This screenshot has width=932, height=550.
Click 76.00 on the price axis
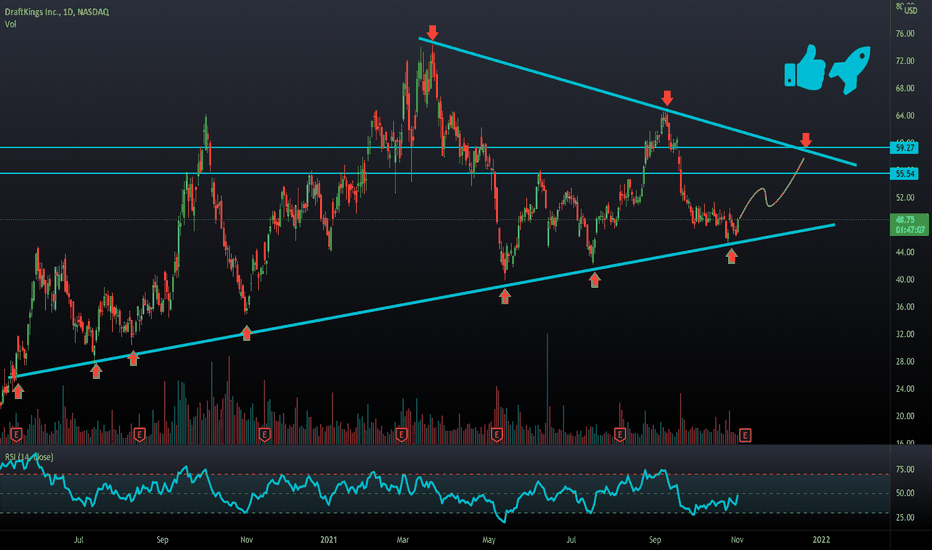point(905,34)
